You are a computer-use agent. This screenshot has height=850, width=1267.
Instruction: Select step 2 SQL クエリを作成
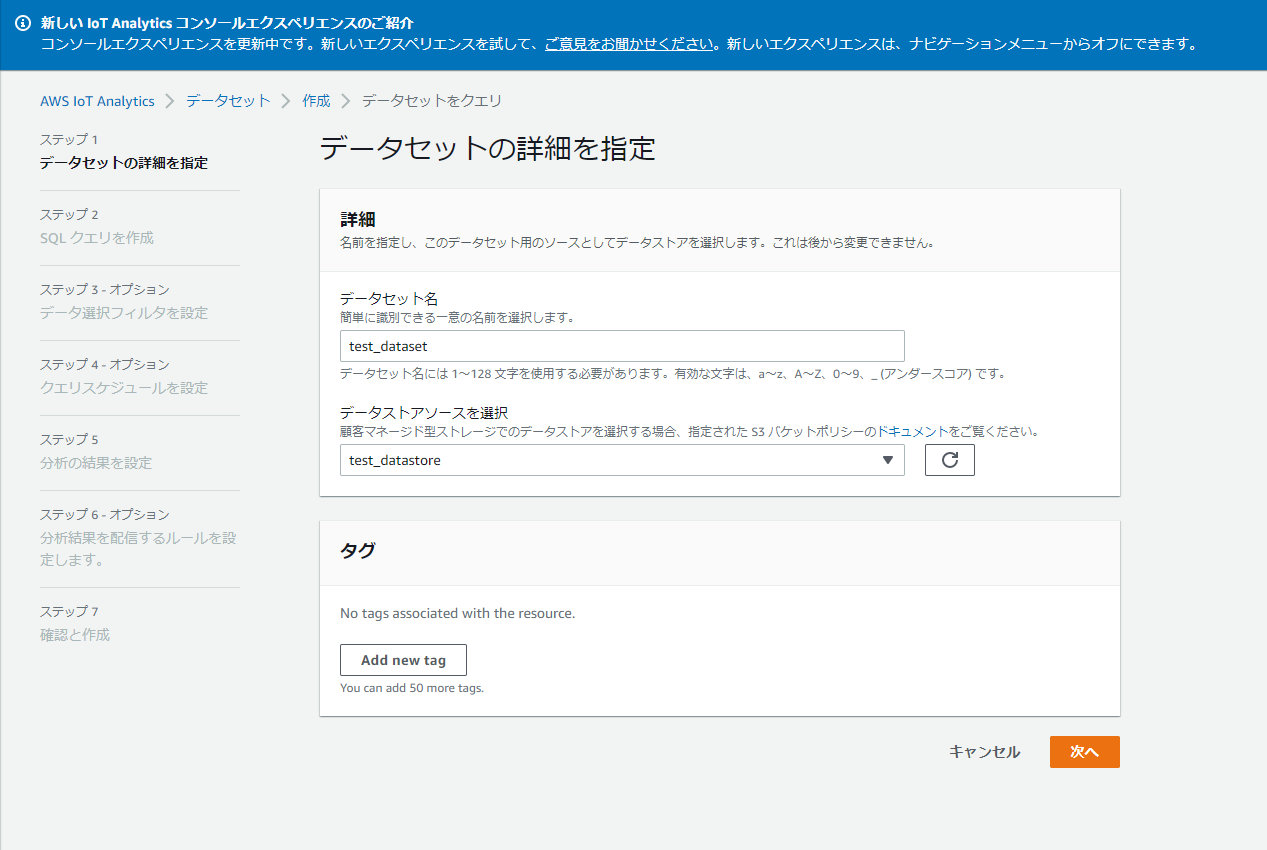pos(97,238)
